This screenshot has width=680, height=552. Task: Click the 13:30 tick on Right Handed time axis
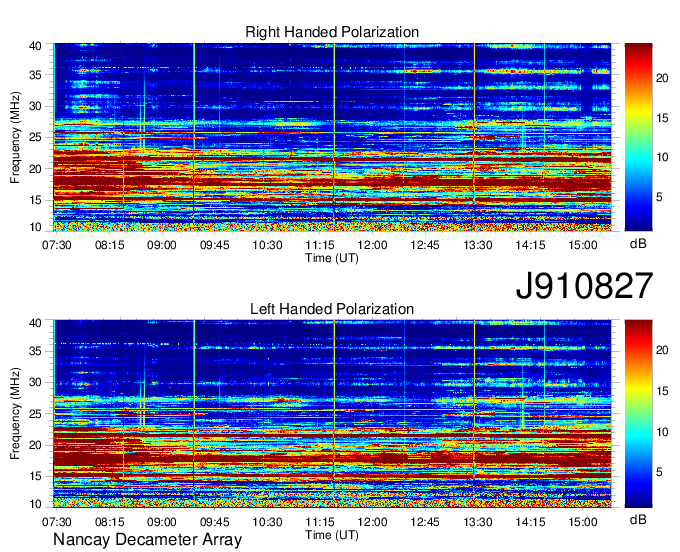point(477,245)
